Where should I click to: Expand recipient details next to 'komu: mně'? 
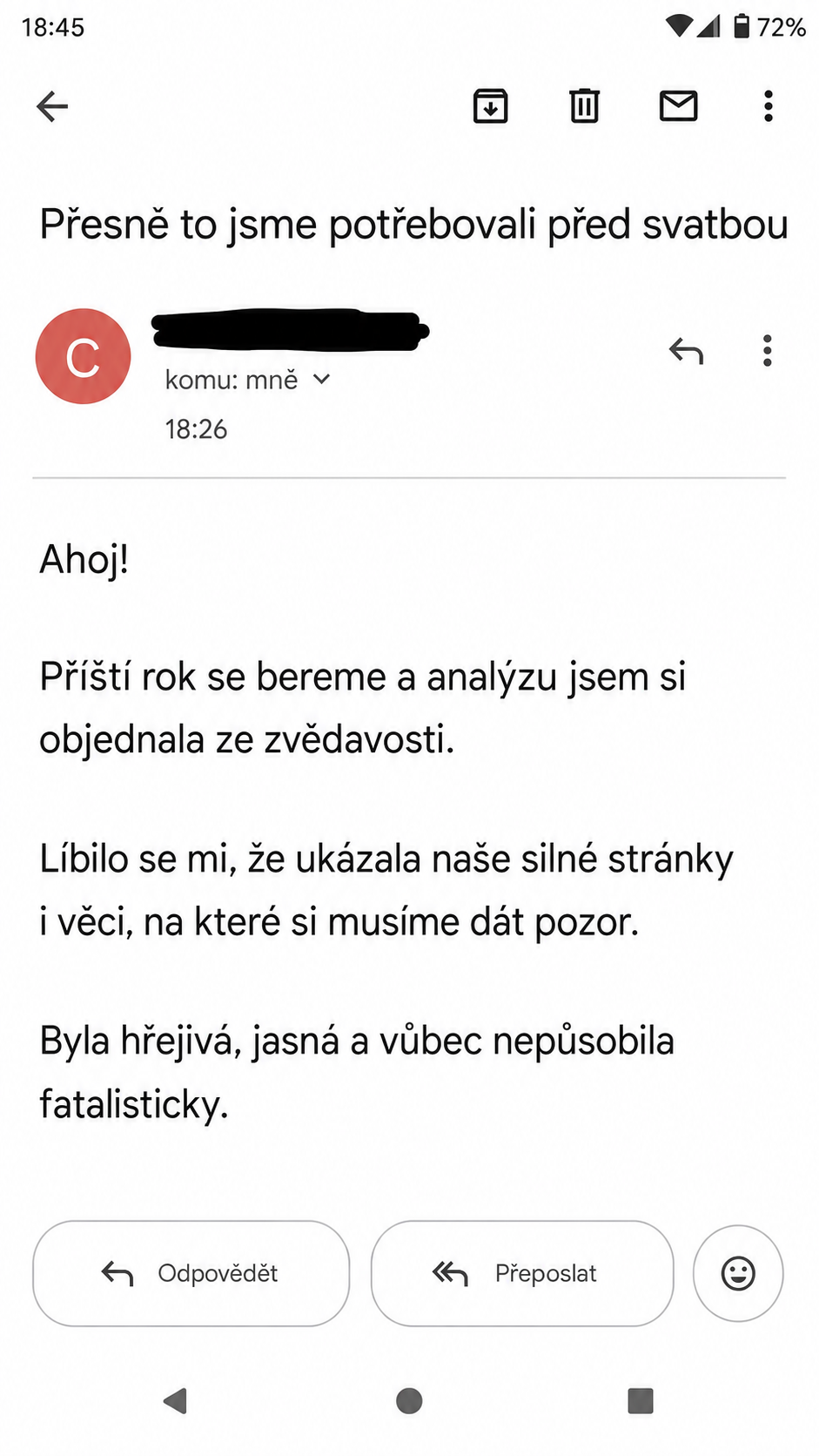pyautogui.click(x=321, y=380)
